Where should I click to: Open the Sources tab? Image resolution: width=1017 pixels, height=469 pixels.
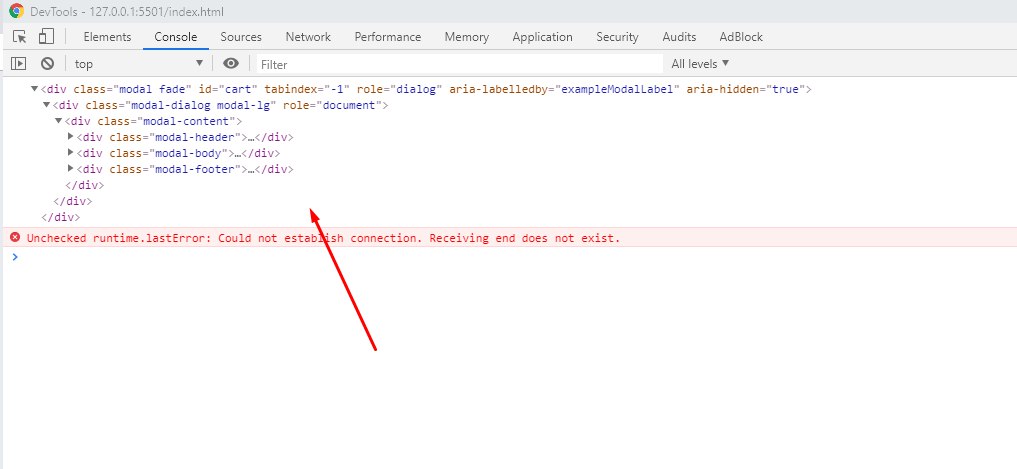(241, 37)
